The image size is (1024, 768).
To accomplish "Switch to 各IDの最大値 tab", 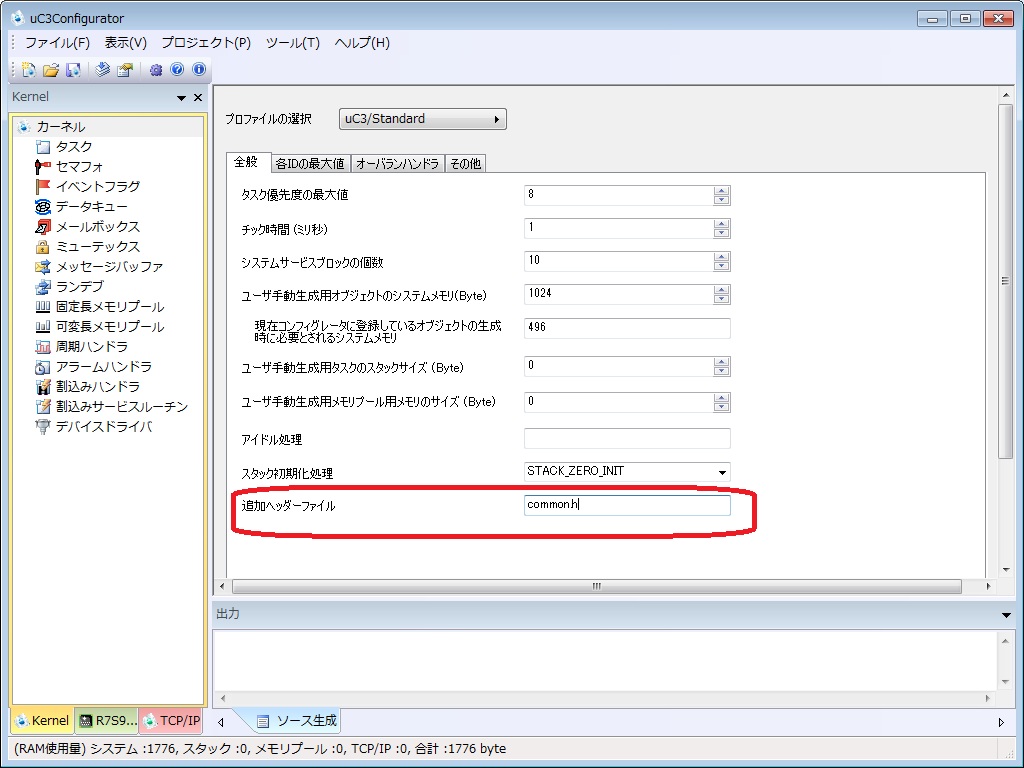I will tap(309, 163).
